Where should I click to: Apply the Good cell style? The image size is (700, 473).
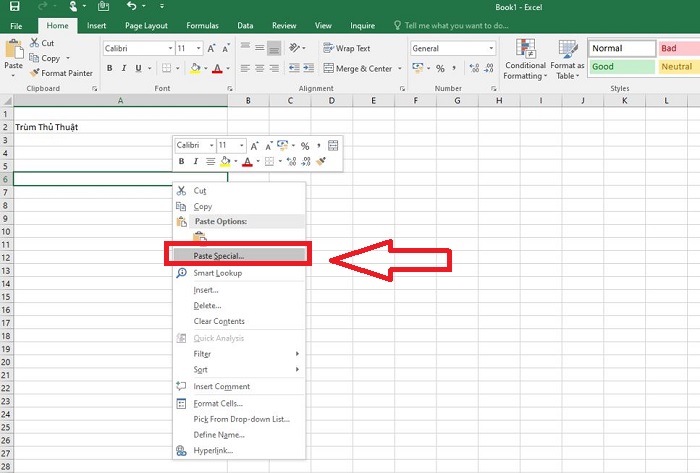(x=622, y=66)
